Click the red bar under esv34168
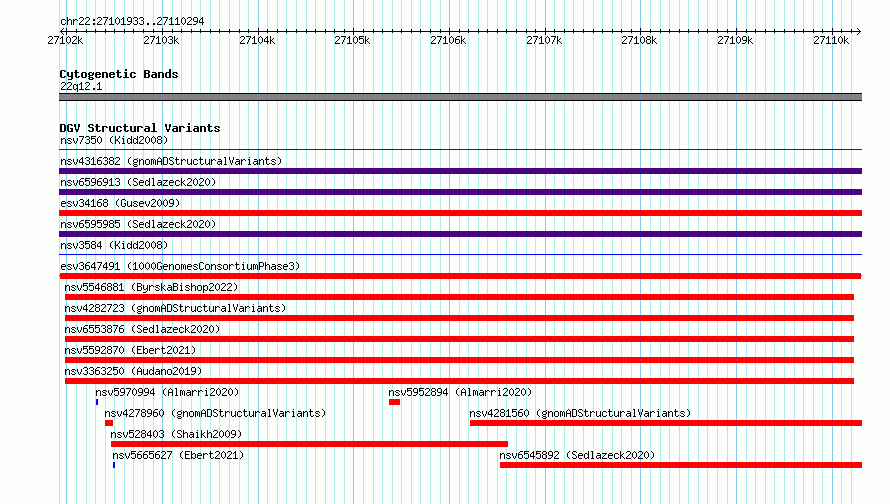Screen dimensions: 890x504 460,213
